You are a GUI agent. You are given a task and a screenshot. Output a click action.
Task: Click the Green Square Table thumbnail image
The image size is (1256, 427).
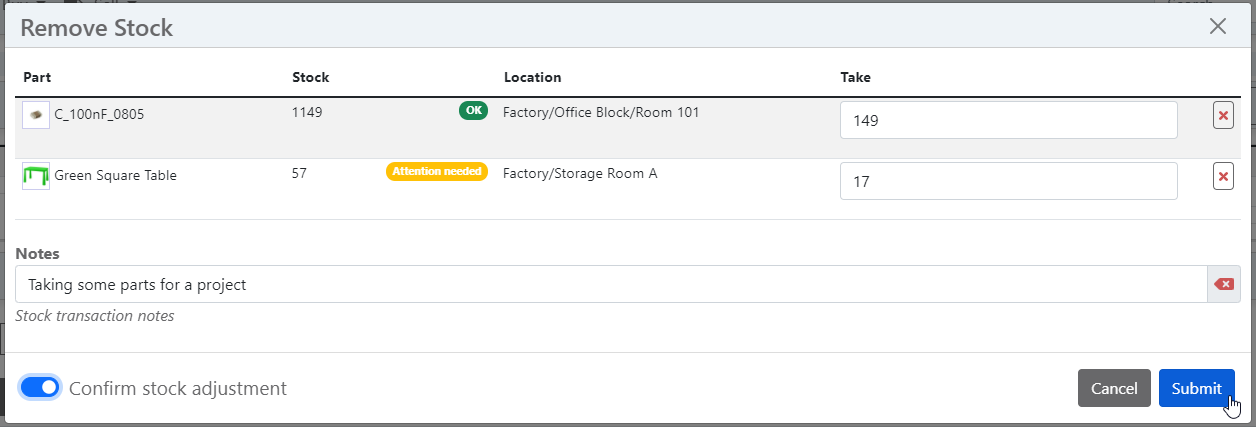pos(36,176)
